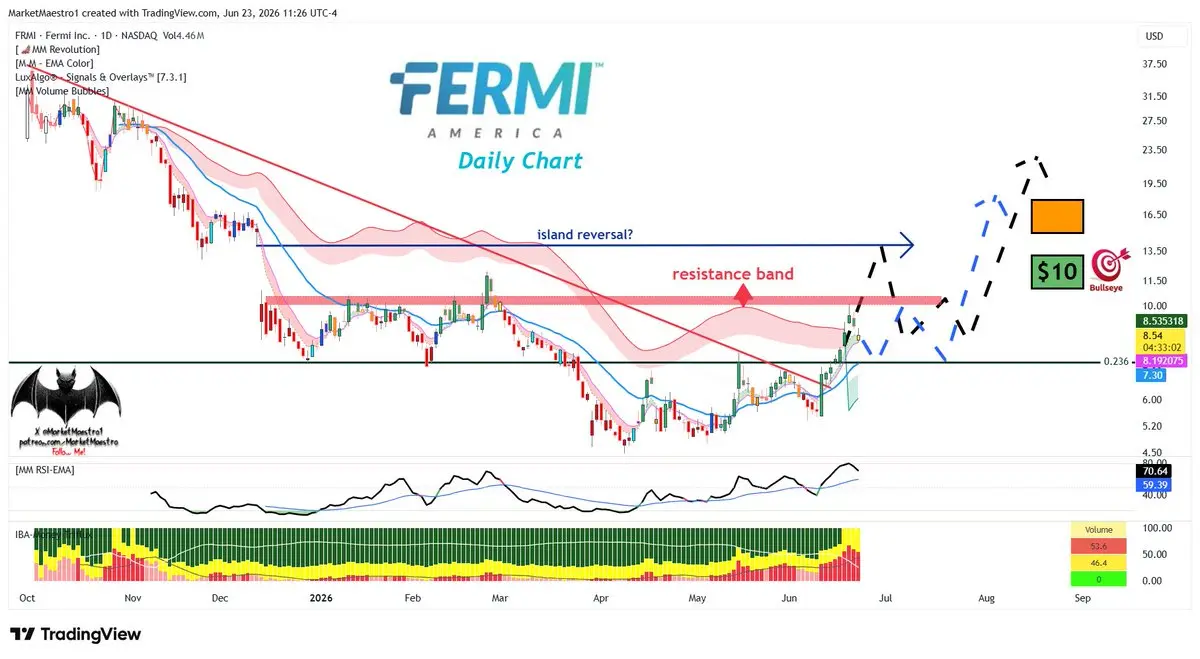The width and height of the screenshot is (1200, 659).
Task: Click the Sep label on time axis
Action: (x=1082, y=598)
